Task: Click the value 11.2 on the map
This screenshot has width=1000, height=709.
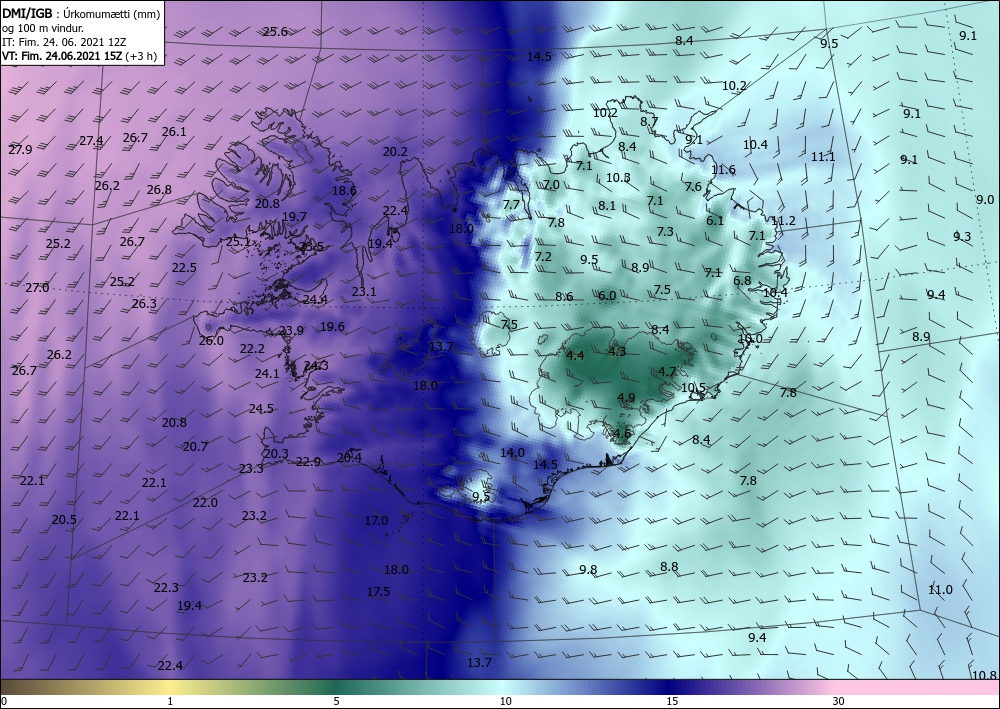Action: tap(783, 221)
